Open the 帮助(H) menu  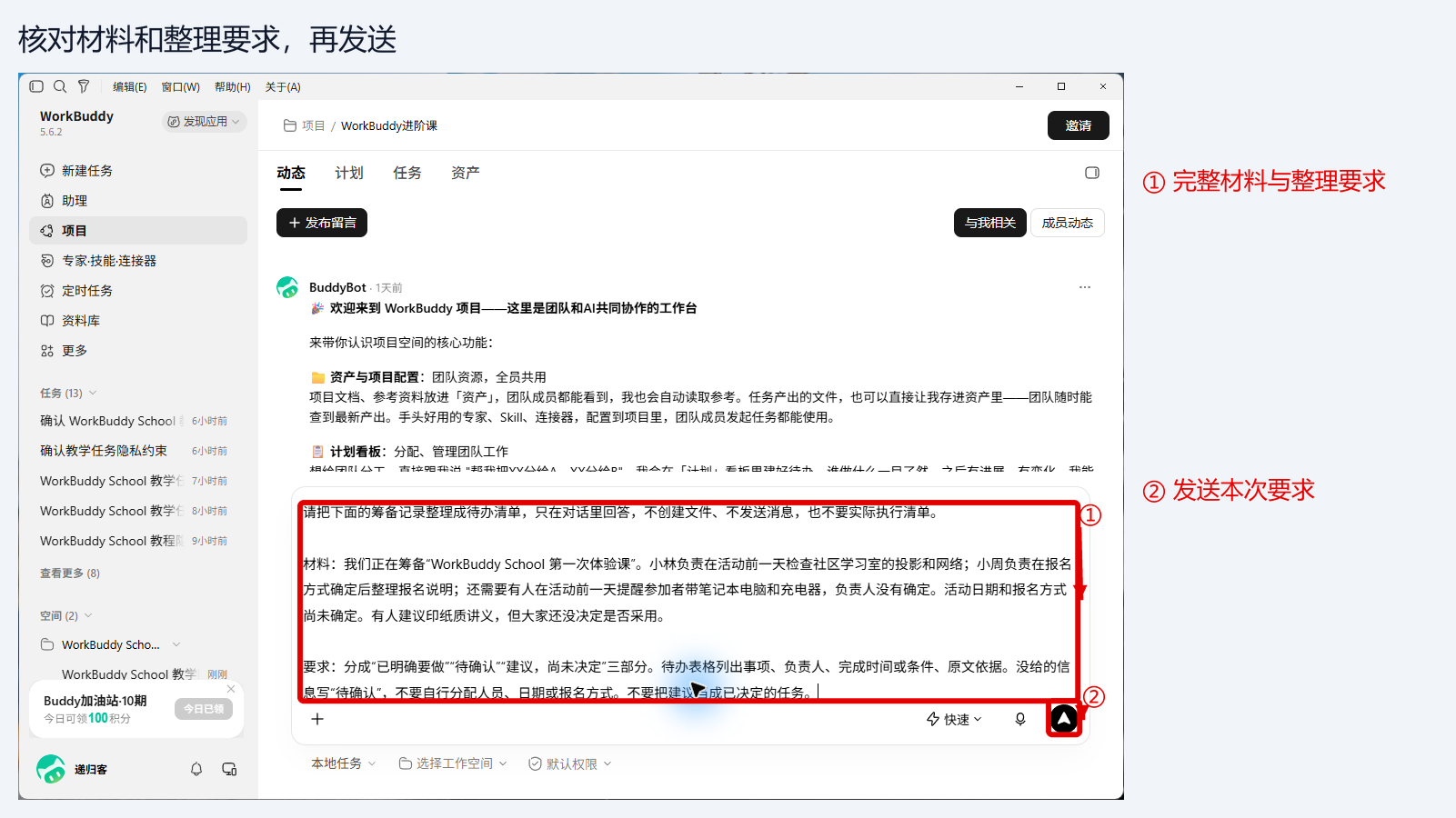[x=233, y=87]
